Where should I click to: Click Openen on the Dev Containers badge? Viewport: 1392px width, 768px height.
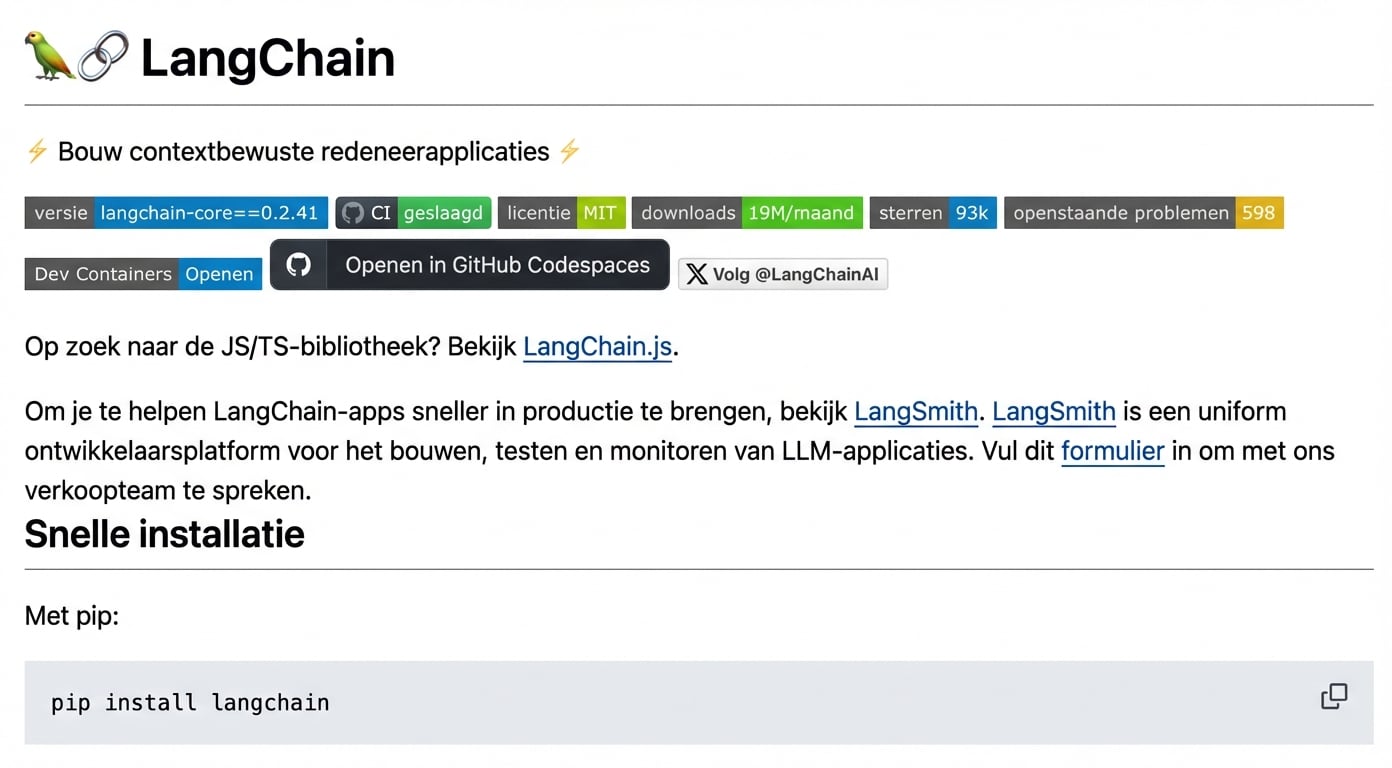pyautogui.click(x=219, y=274)
